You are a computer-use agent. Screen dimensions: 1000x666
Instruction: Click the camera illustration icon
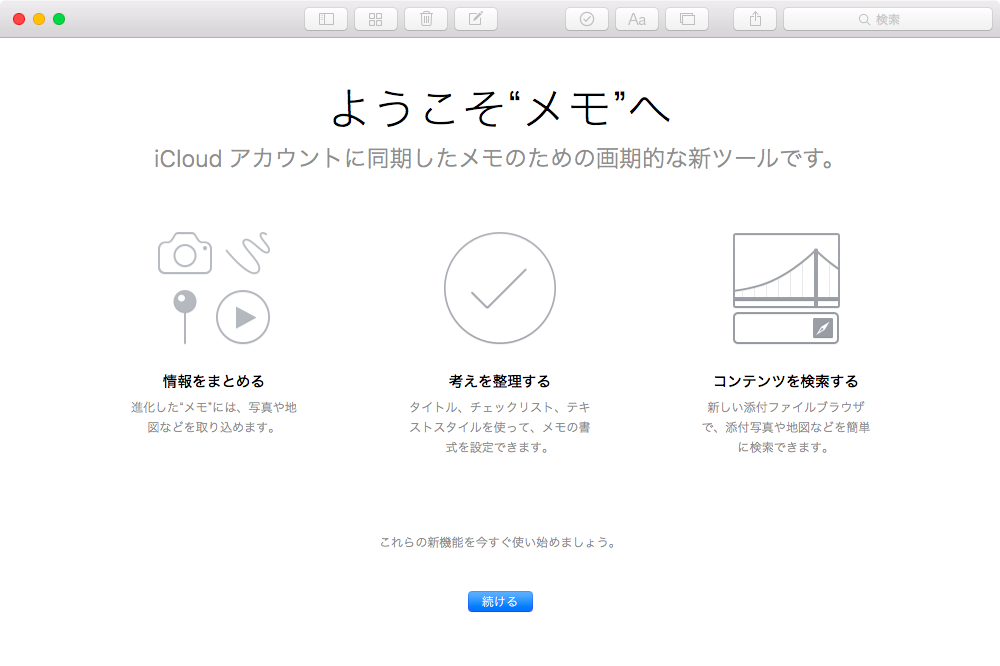click(185, 253)
